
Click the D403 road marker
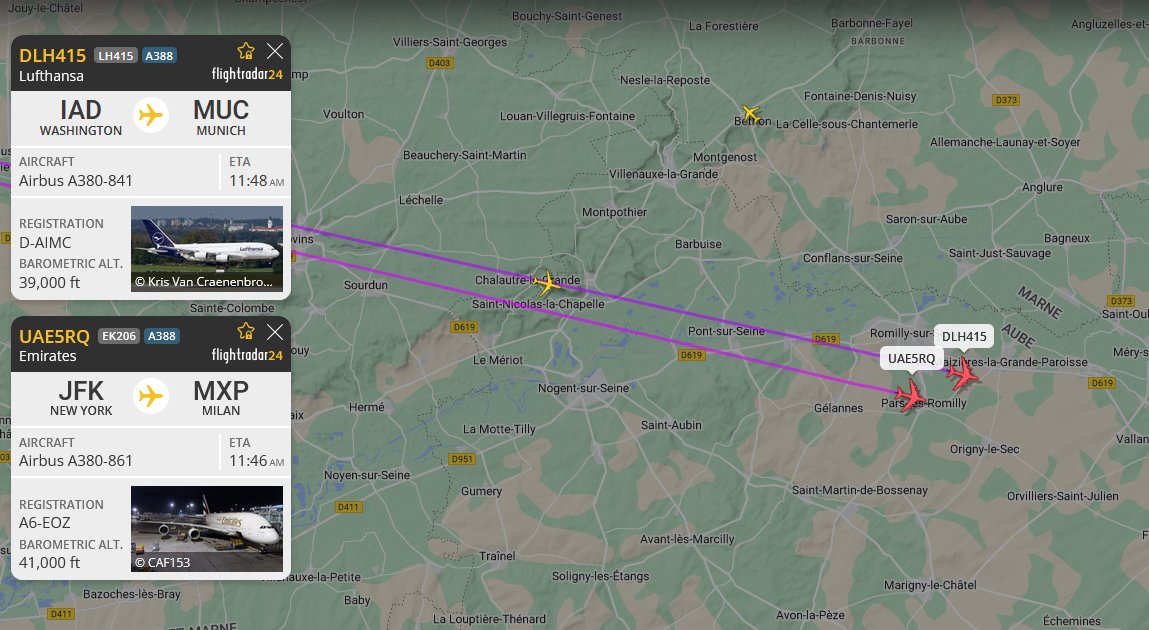pyautogui.click(x=439, y=63)
